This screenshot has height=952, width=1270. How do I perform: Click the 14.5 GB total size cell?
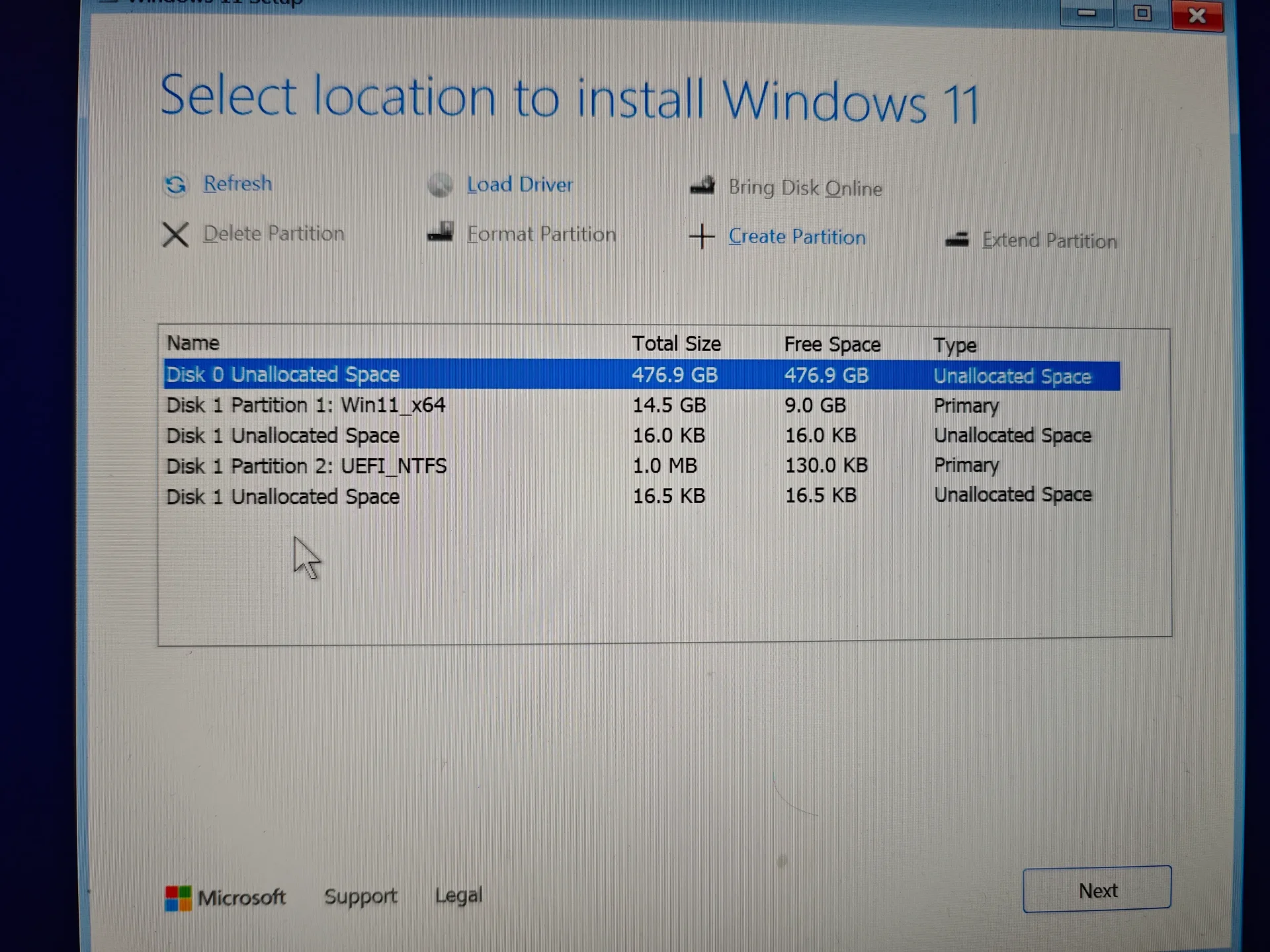[669, 405]
